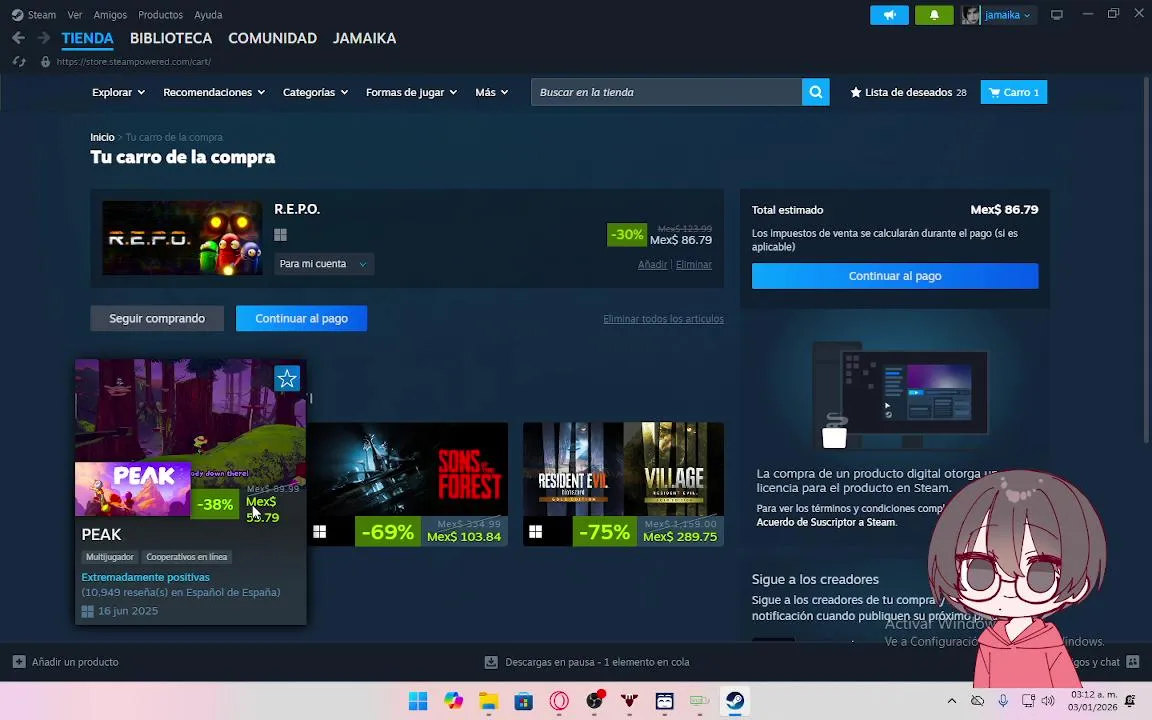Click the downloads icon in bottom bar
This screenshot has height=720, width=1152.
[491, 662]
